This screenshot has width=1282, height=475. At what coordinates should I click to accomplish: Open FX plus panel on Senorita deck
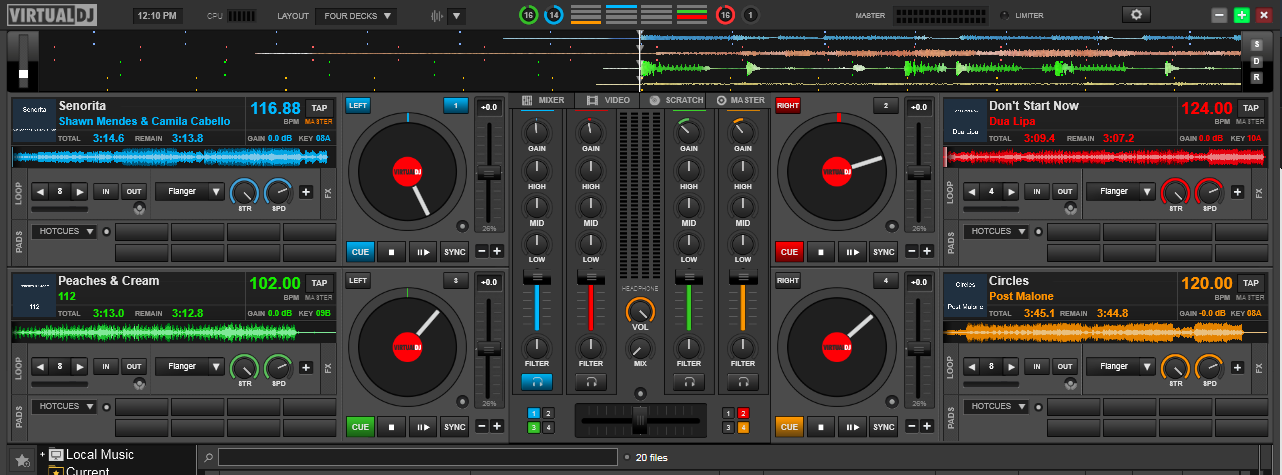point(306,192)
